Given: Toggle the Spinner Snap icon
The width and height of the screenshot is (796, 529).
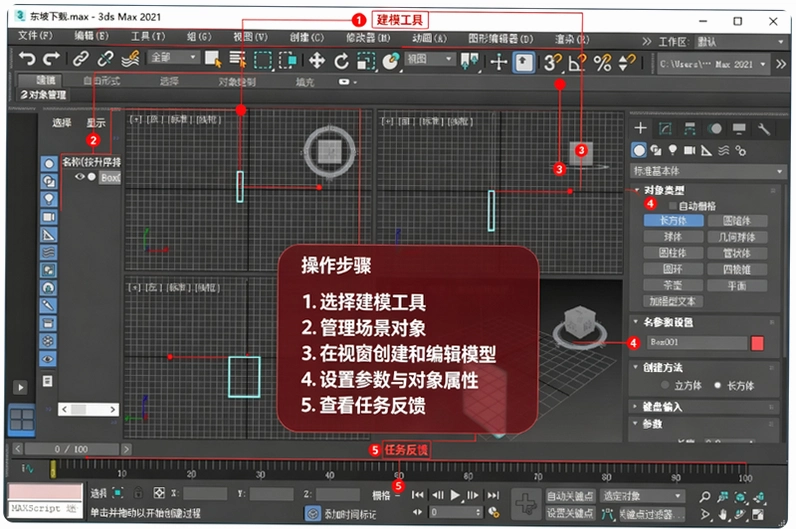Looking at the screenshot, I should pyautogui.click(x=627, y=63).
